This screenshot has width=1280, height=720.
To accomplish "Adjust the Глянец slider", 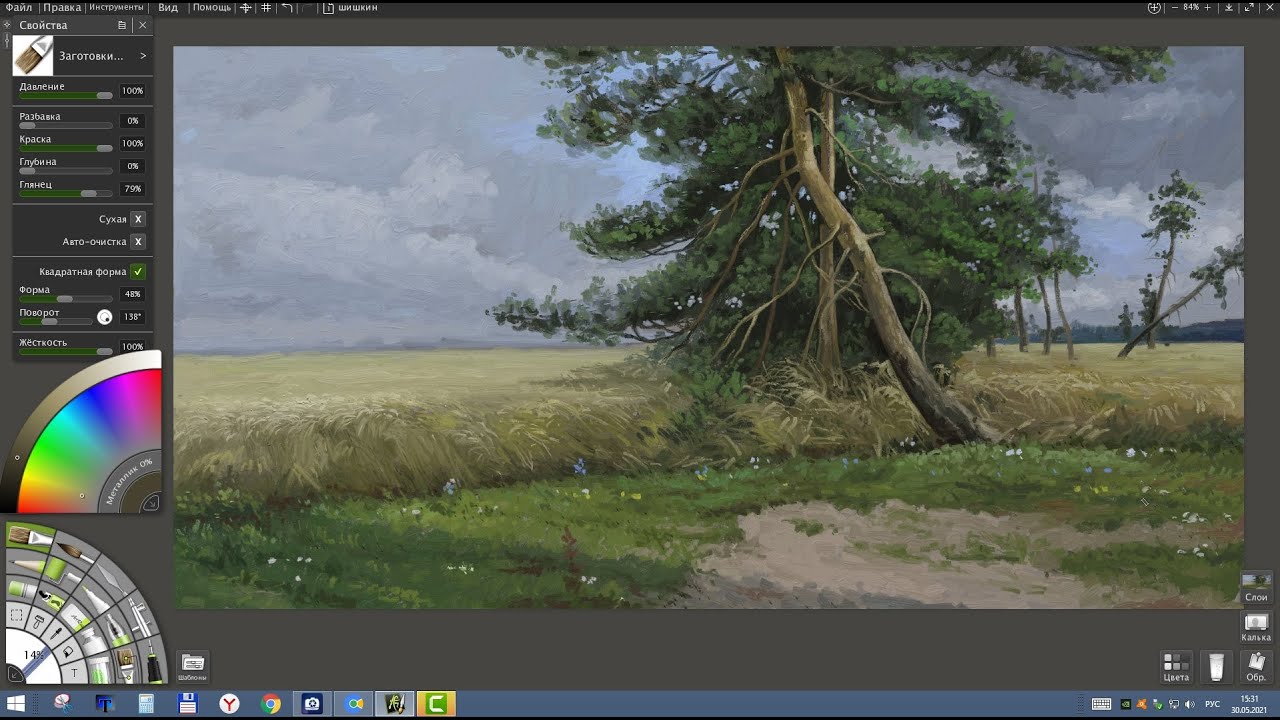I will [x=66, y=193].
